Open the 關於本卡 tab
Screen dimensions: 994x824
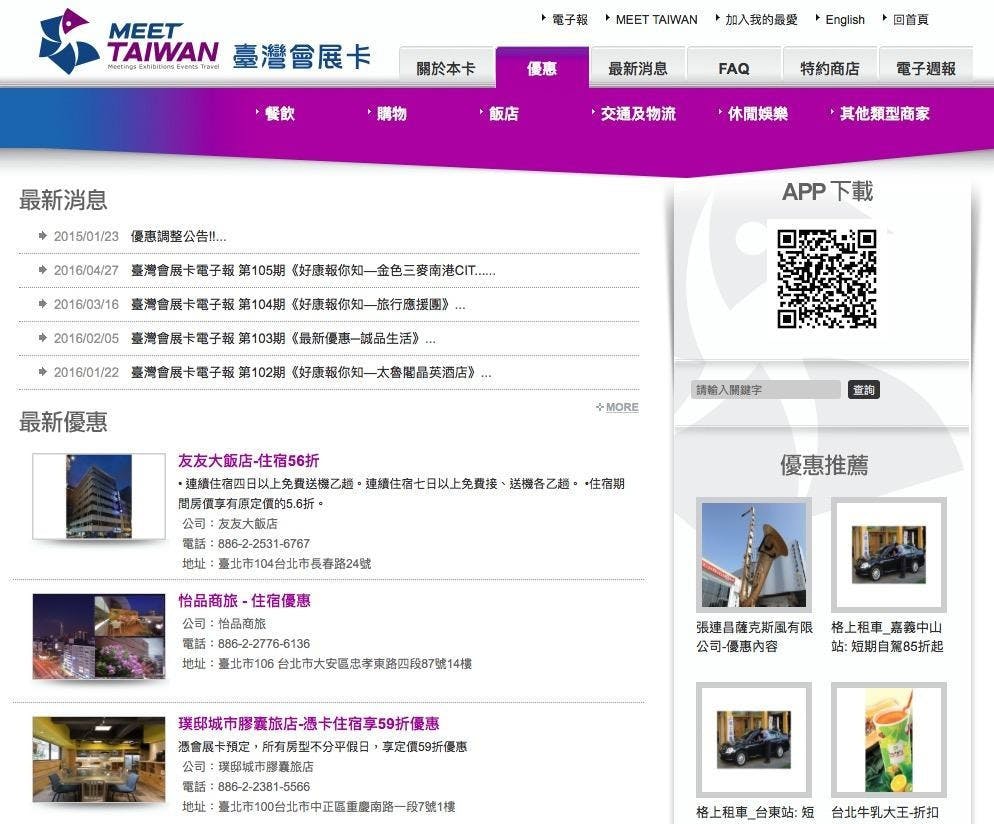[x=446, y=67]
